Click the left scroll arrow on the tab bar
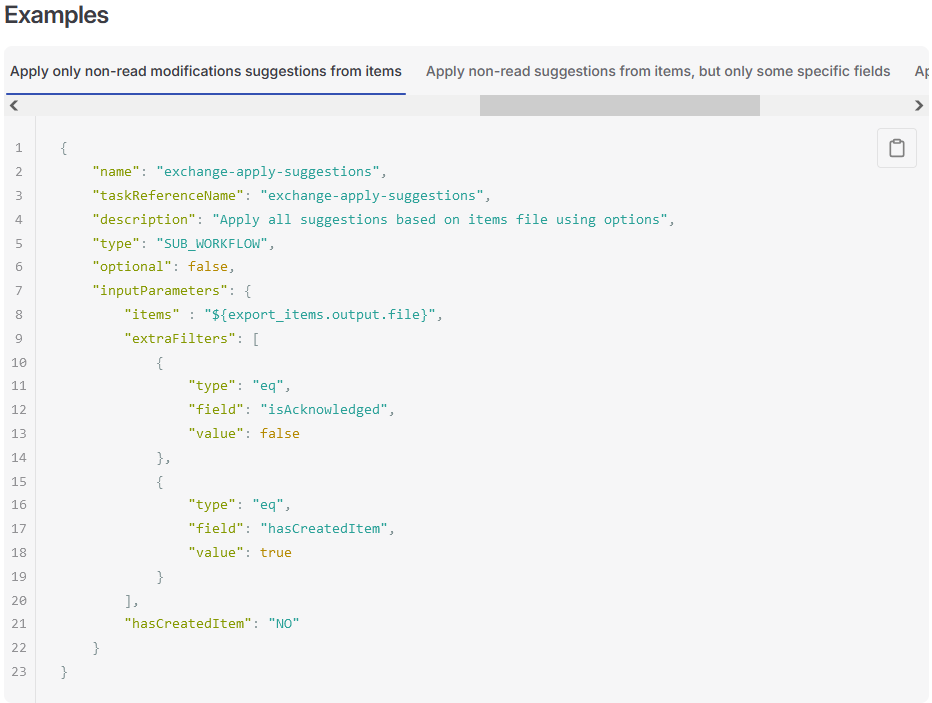 [13, 104]
